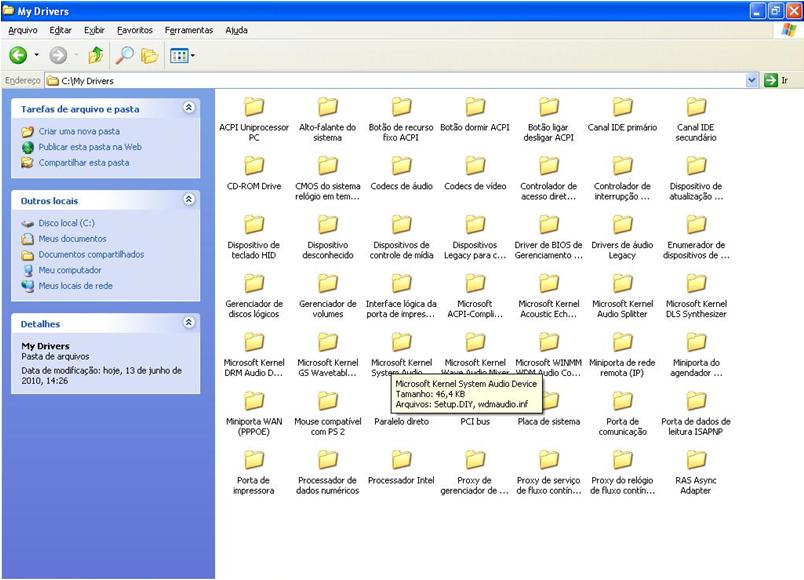The height and width of the screenshot is (580, 804).
Task: Open the Back button history dropdown arrow
Action: pyautogui.click(x=37, y=56)
